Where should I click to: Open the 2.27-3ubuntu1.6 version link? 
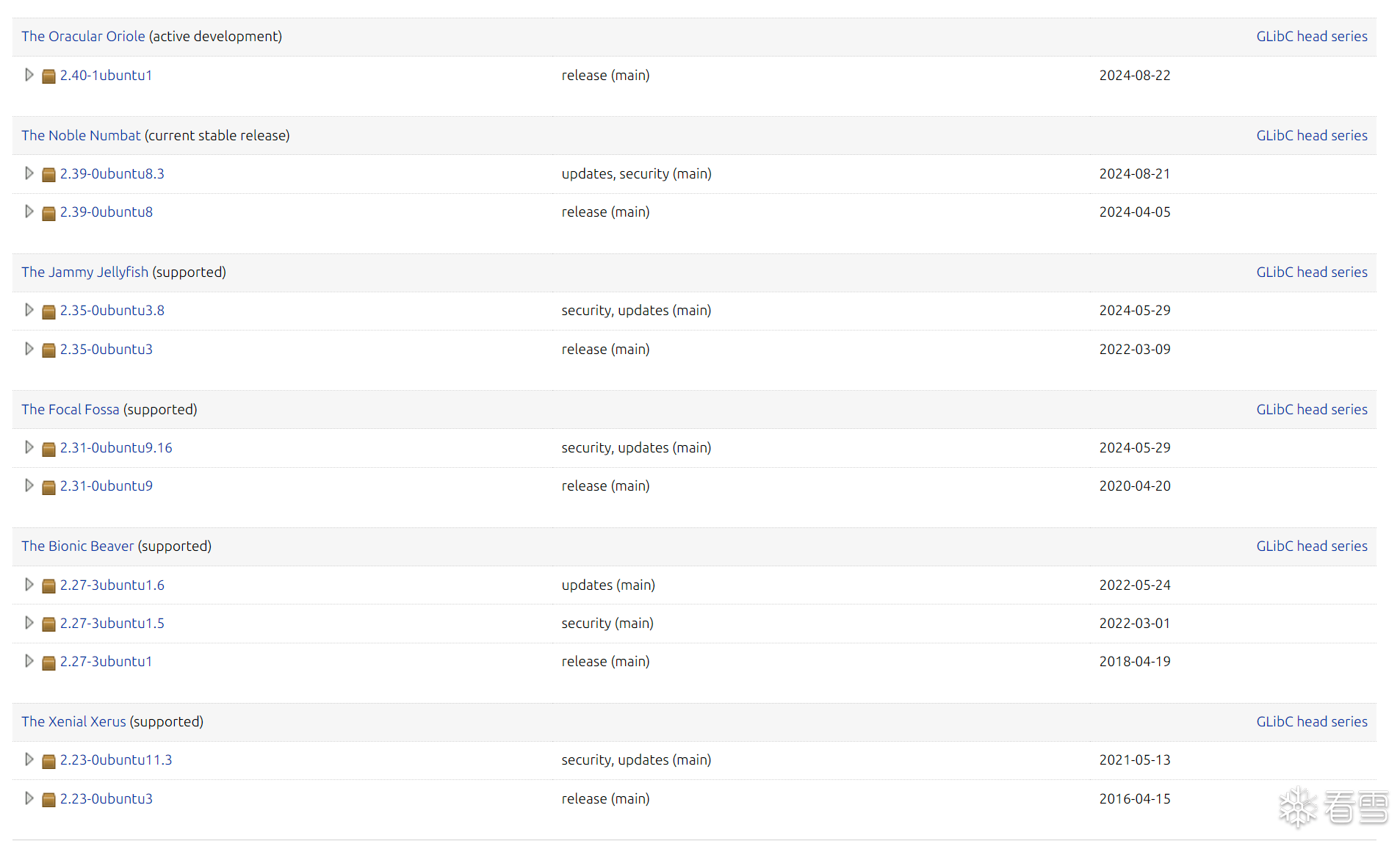pyautogui.click(x=112, y=585)
